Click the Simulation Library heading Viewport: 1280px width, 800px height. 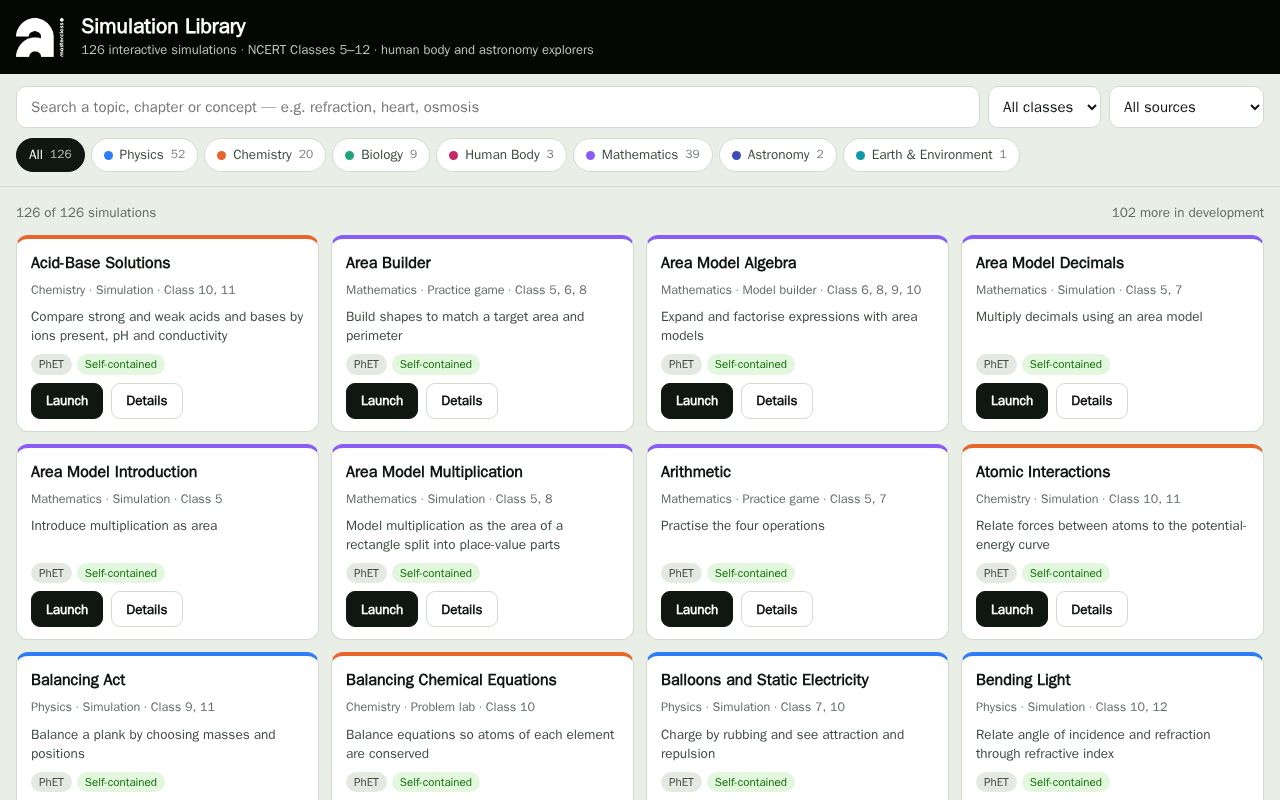(163, 26)
